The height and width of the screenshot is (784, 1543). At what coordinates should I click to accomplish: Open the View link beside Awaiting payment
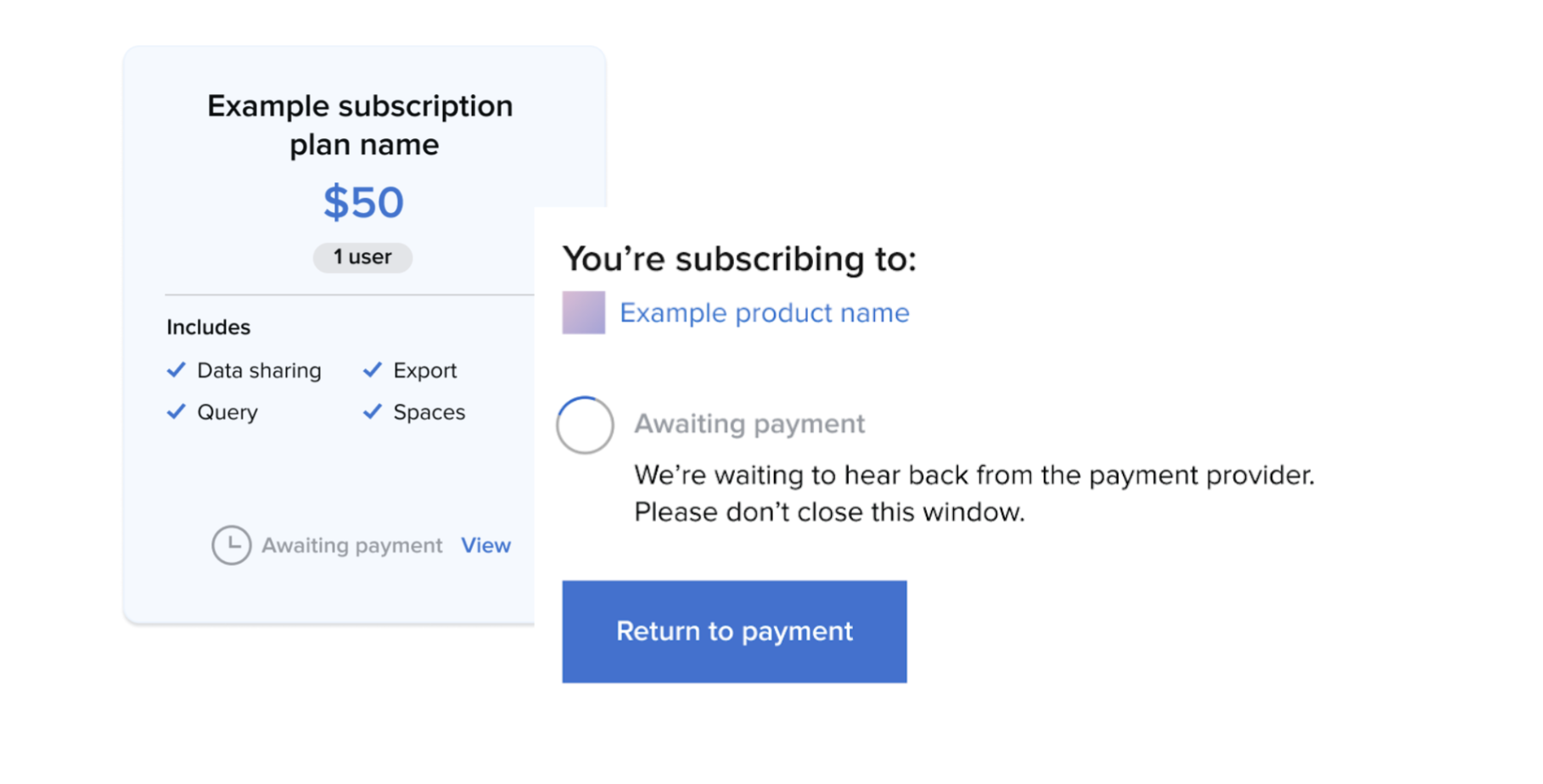coord(485,546)
